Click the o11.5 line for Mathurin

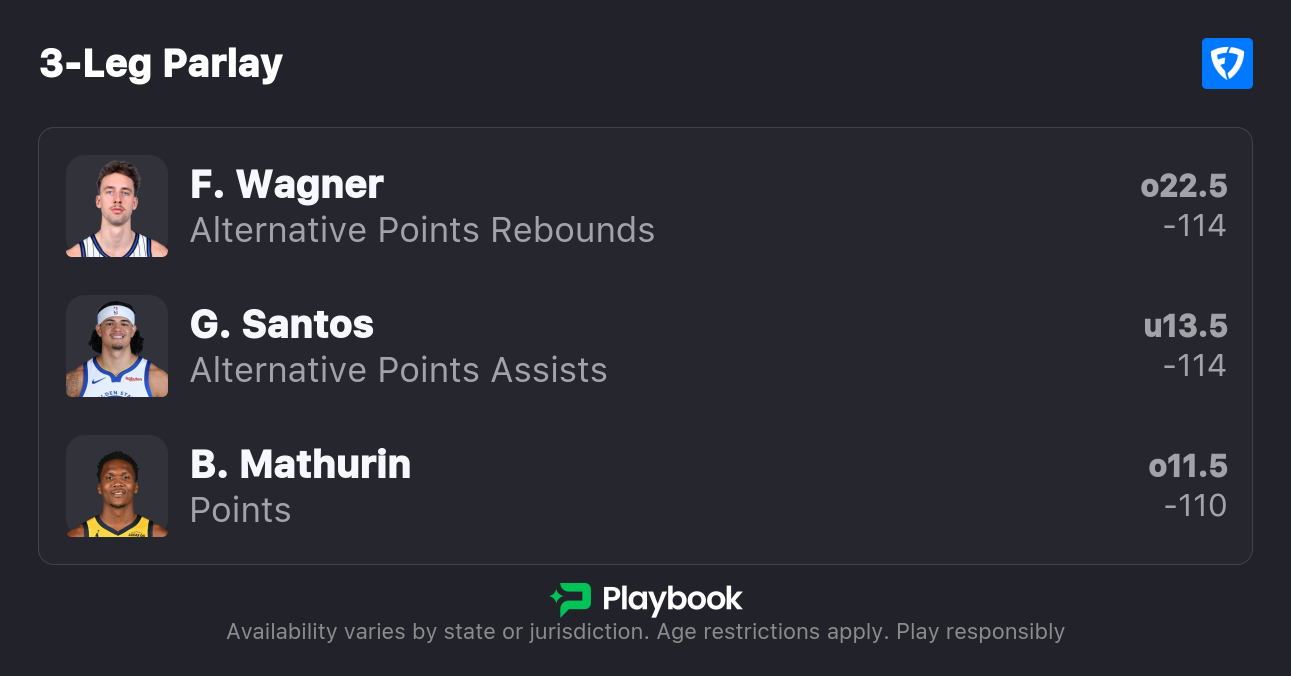(1187, 466)
